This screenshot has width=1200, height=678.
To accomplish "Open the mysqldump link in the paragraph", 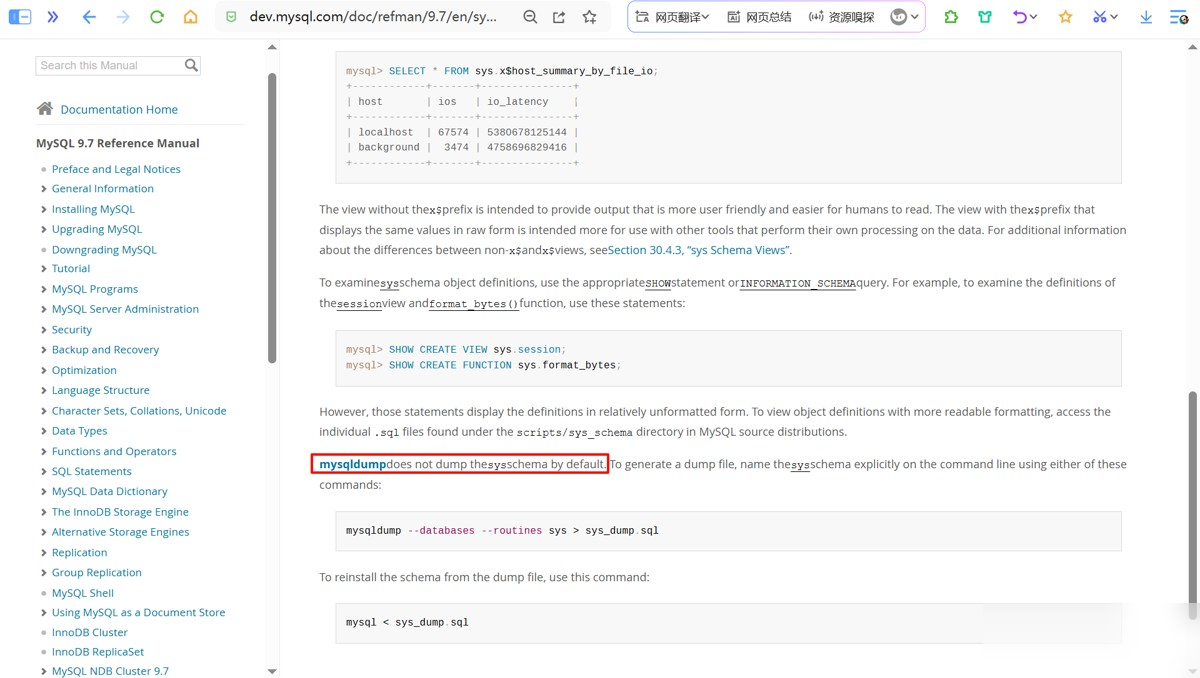I will pos(352,464).
